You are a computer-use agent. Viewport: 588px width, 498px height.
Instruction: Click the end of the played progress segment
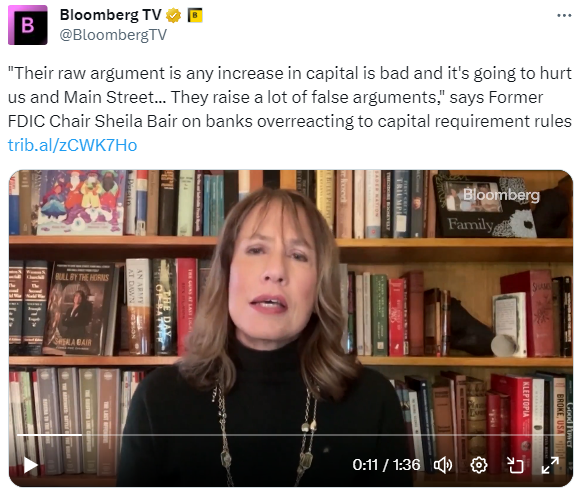point(81,435)
